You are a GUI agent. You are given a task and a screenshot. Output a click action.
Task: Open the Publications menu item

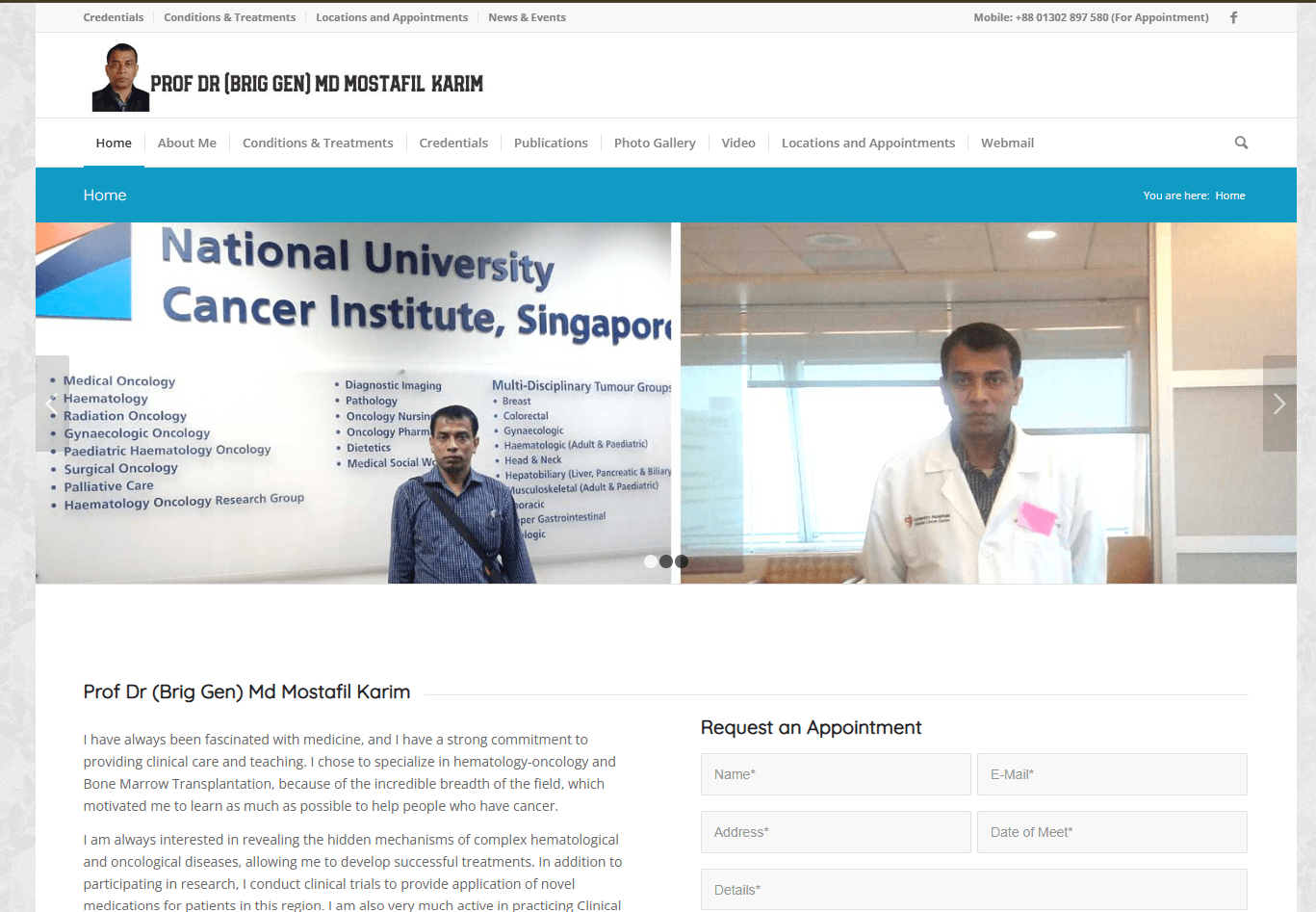click(x=551, y=143)
